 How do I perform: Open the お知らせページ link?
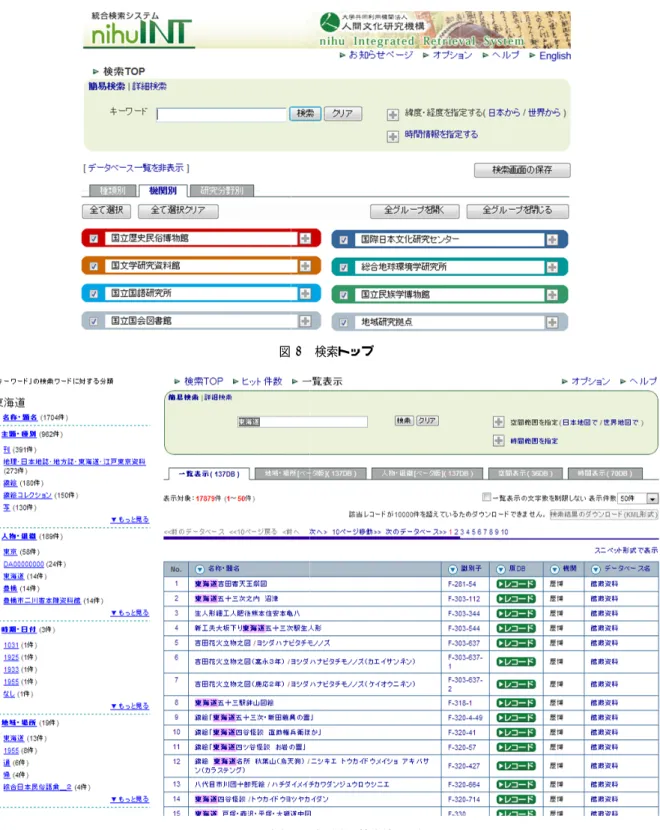[381, 55]
